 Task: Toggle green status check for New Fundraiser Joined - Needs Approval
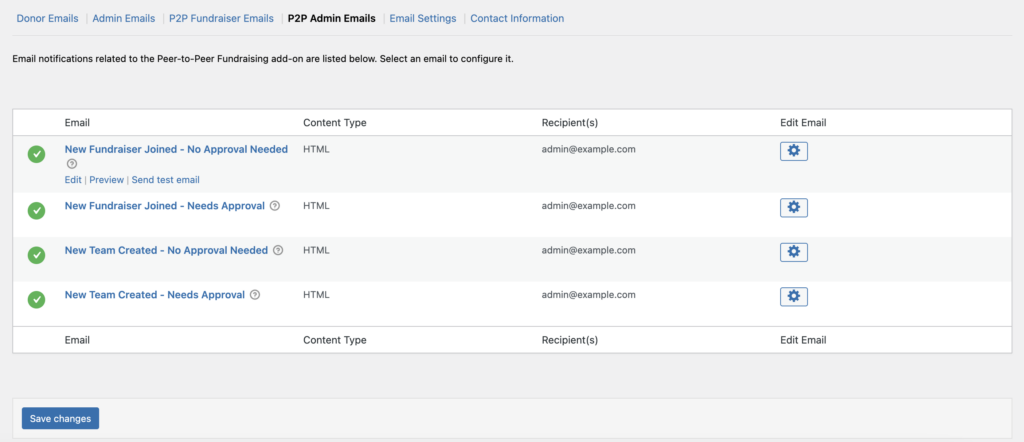pos(37,210)
